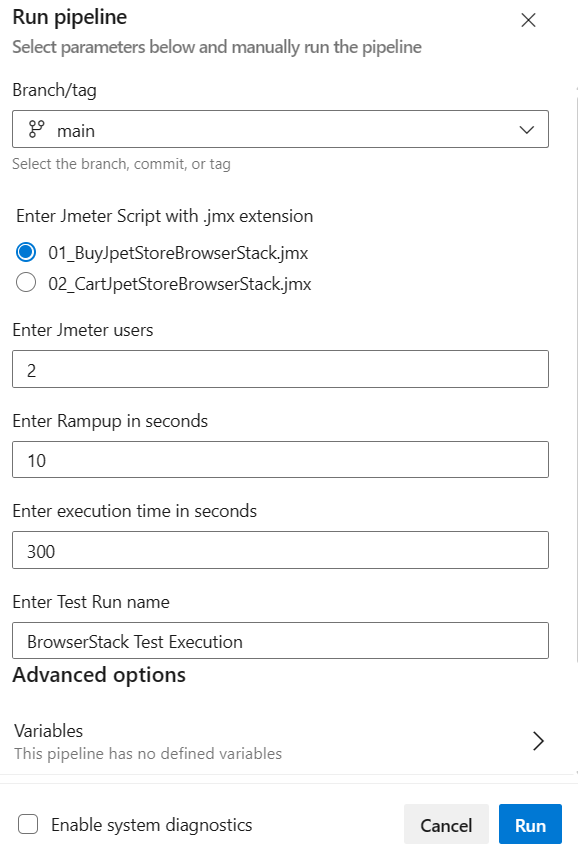This screenshot has height=857, width=578.
Task: Select the execution time field showing 300
Action: pos(280,550)
